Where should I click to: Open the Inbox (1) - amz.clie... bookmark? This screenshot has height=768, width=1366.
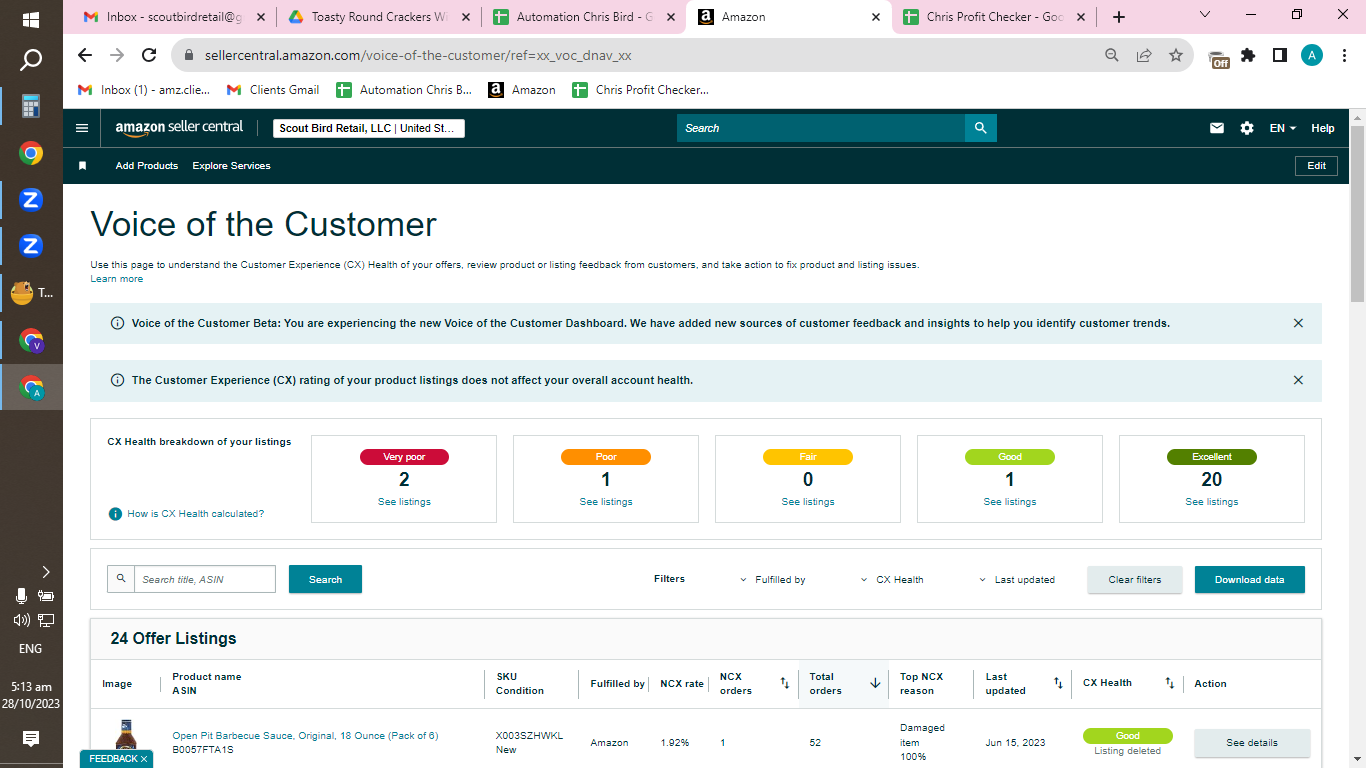pyautogui.click(x=145, y=90)
